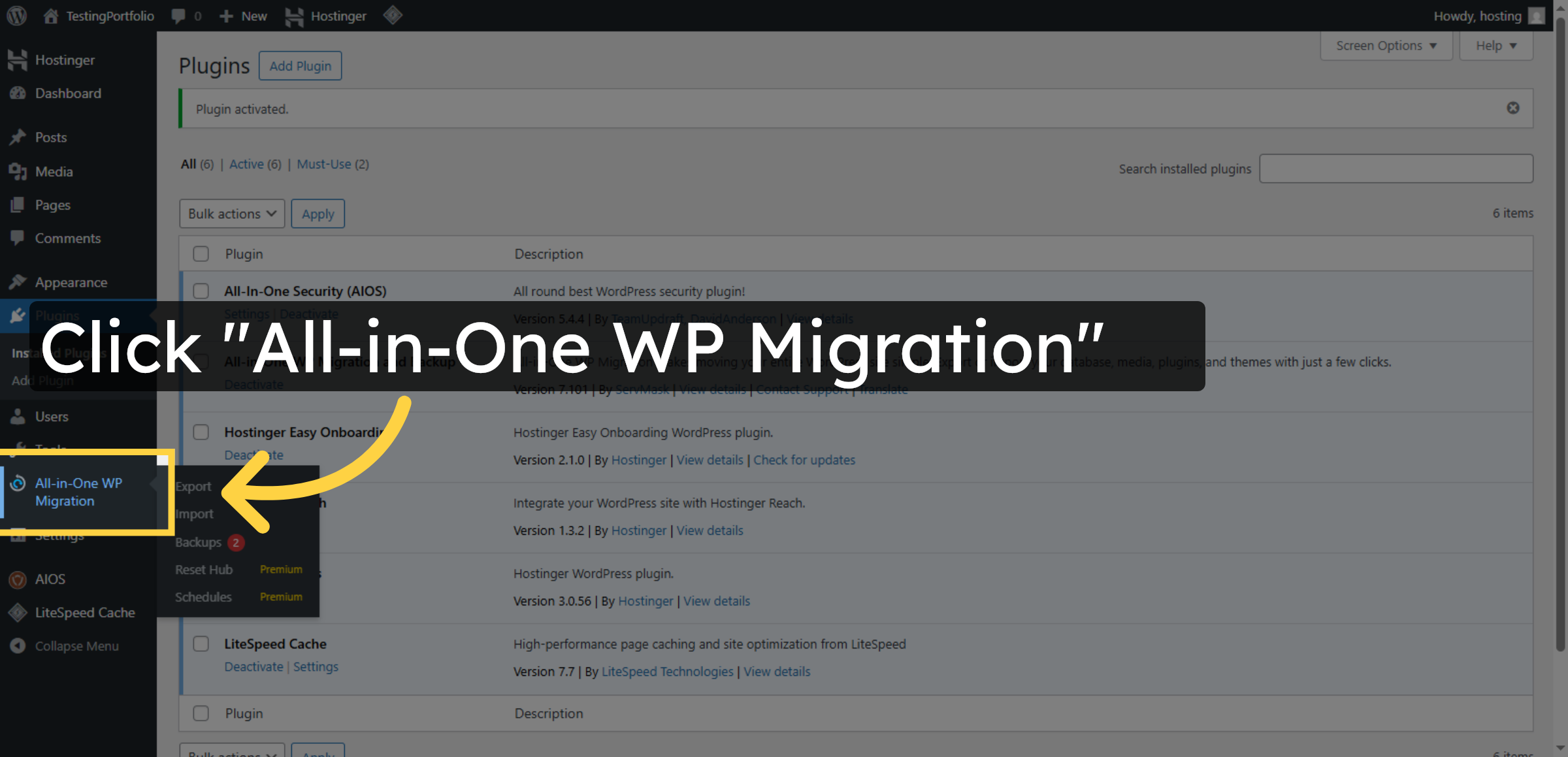Expand the Screen Options dropdown
This screenshot has height=757, width=1568.
click(1386, 45)
